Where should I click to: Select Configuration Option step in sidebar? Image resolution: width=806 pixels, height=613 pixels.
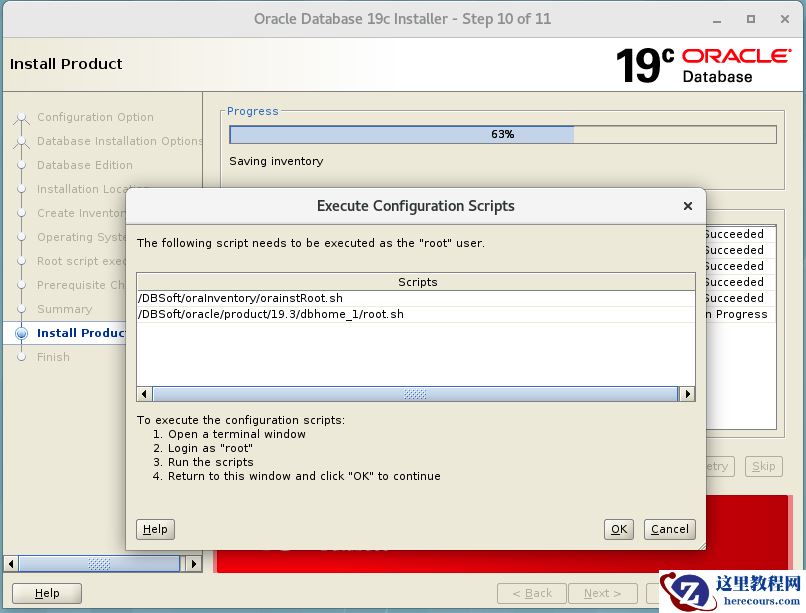pos(95,117)
